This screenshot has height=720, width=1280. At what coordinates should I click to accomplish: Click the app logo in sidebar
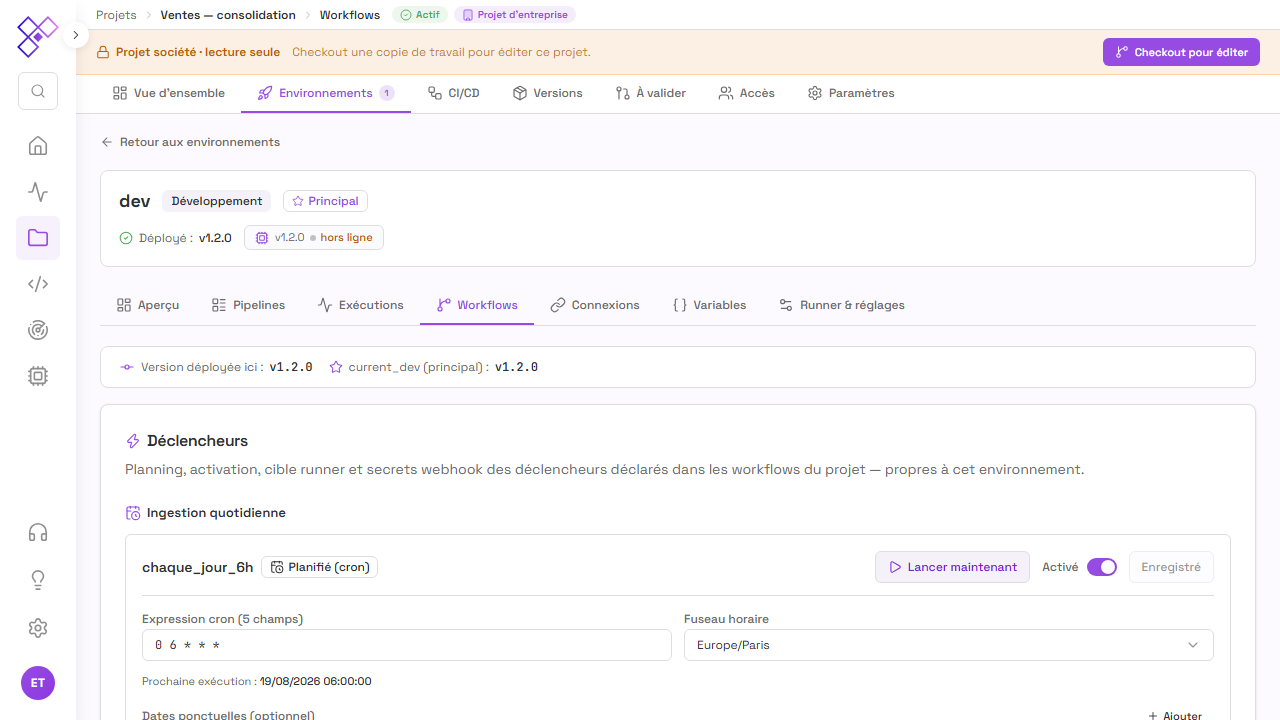(x=38, y=37)
